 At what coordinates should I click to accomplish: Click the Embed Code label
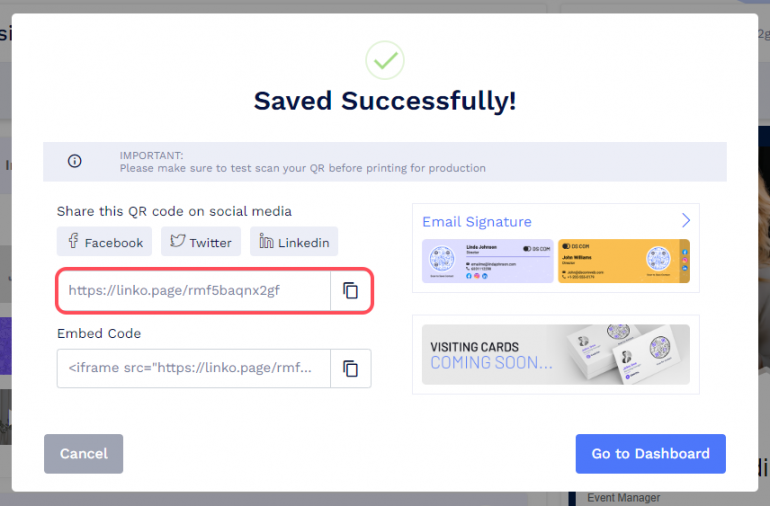point(99,333)
